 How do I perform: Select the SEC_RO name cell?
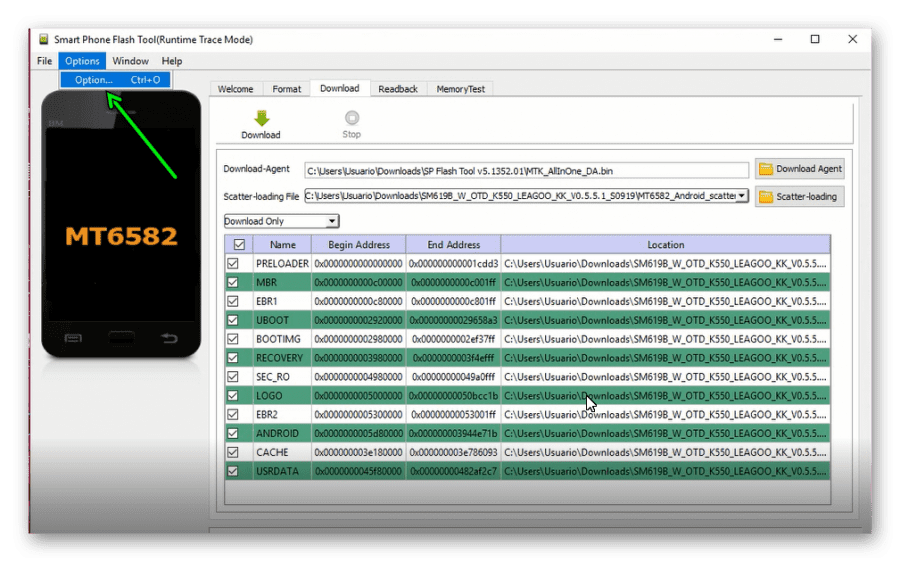pos(282,377)
